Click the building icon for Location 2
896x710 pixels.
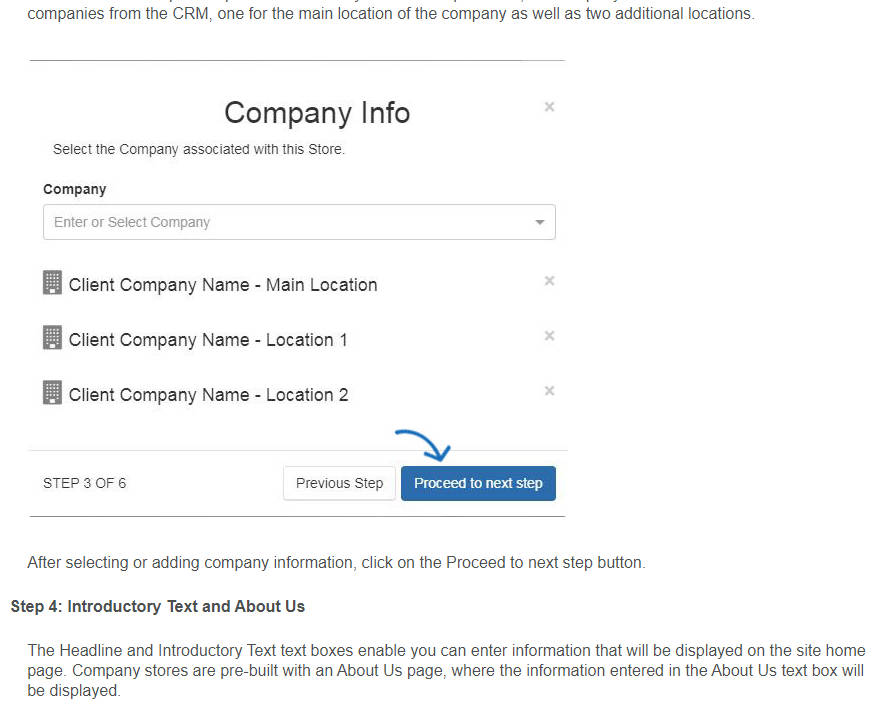tap(52, 393)
